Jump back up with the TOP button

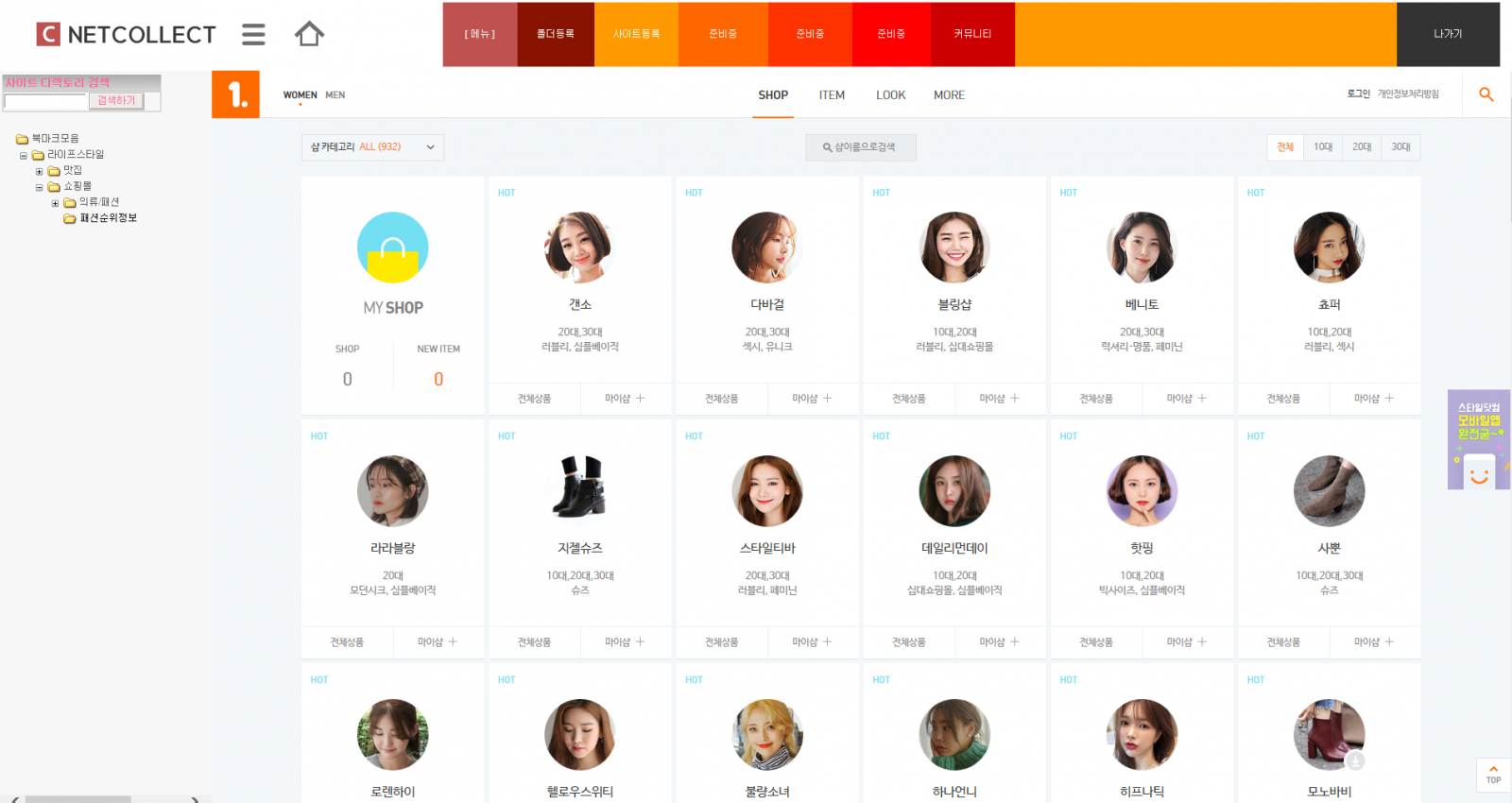coord(1493,775)
